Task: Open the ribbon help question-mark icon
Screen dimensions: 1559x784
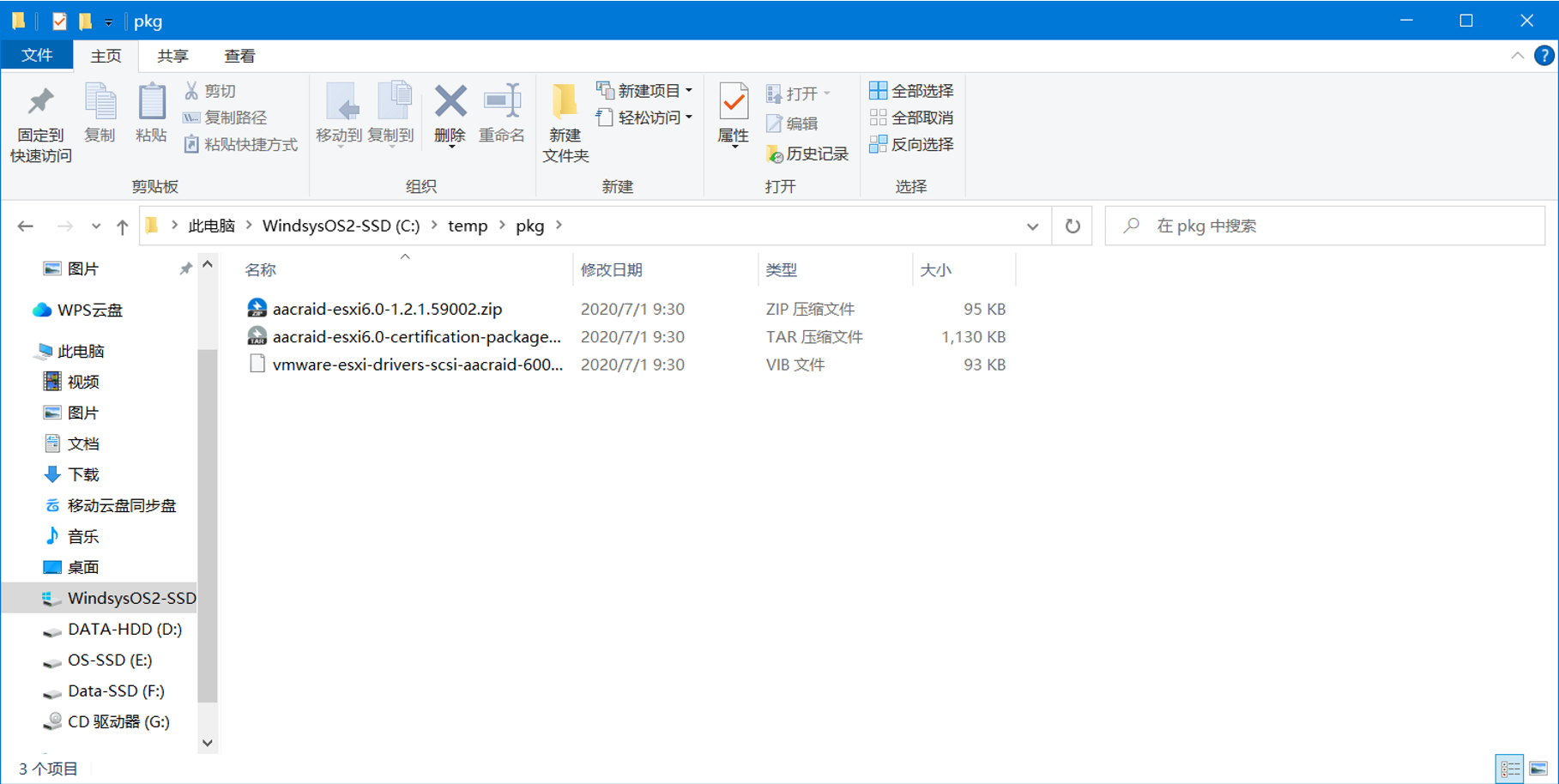Action: tap(1544, 56)
